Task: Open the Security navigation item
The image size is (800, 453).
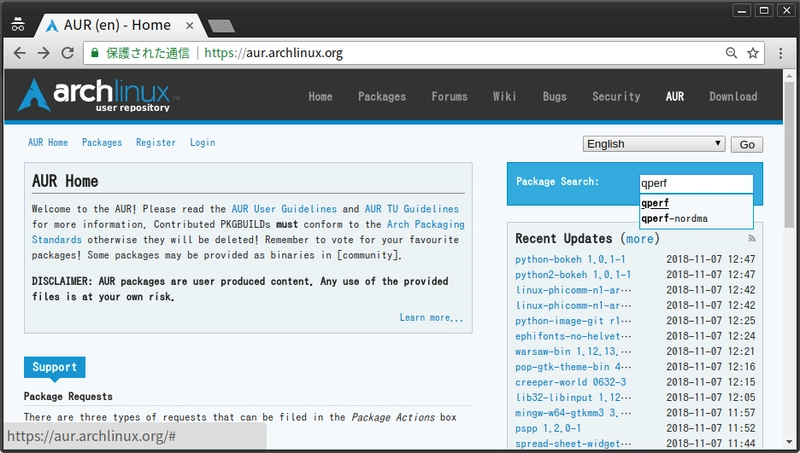Action: tap(616, 96)
